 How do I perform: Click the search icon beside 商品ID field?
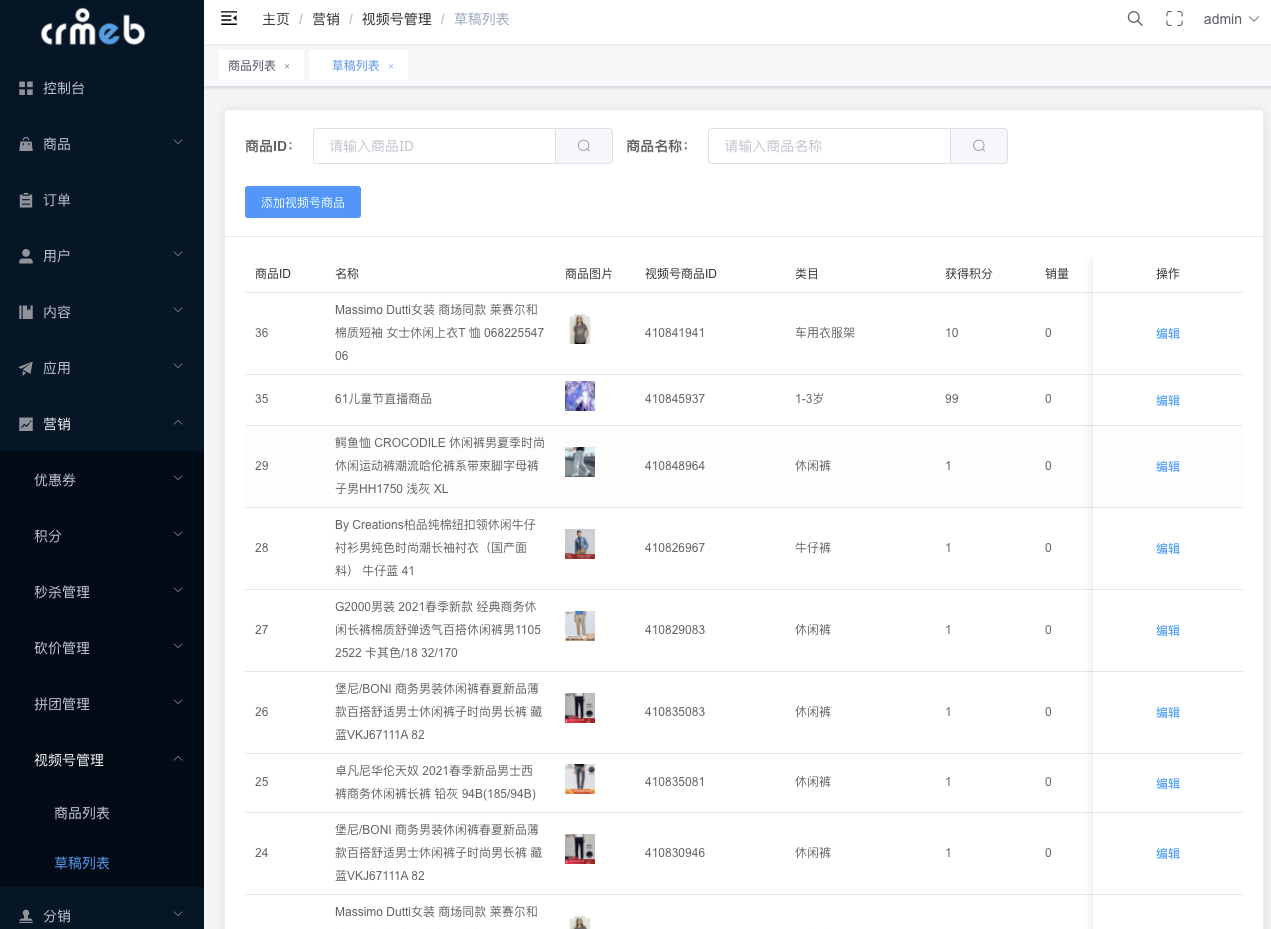pyautogui.click(x=583, y=145)
